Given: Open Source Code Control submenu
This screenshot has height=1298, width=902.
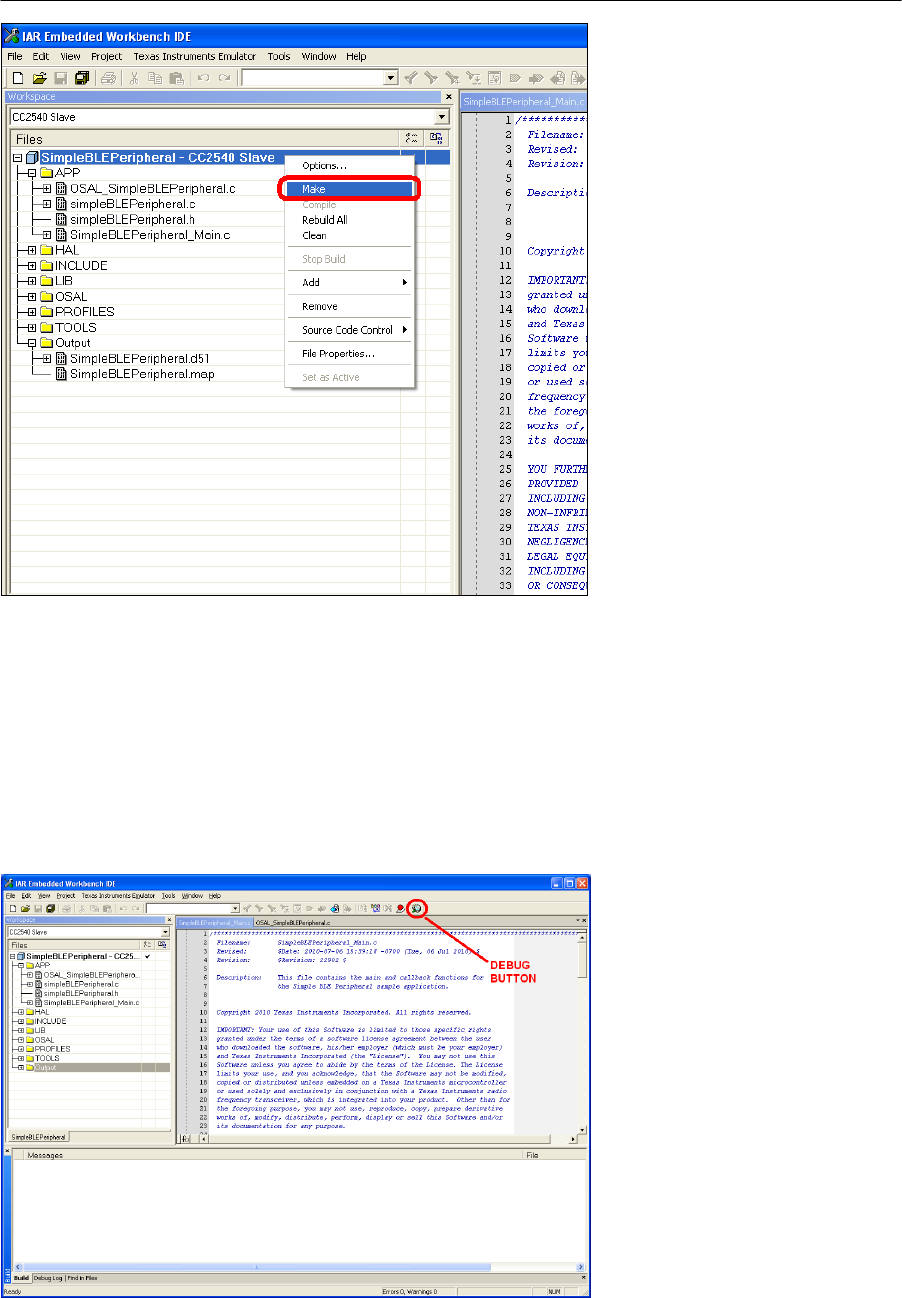Looking at the screenshot, I should coord(350,330).
